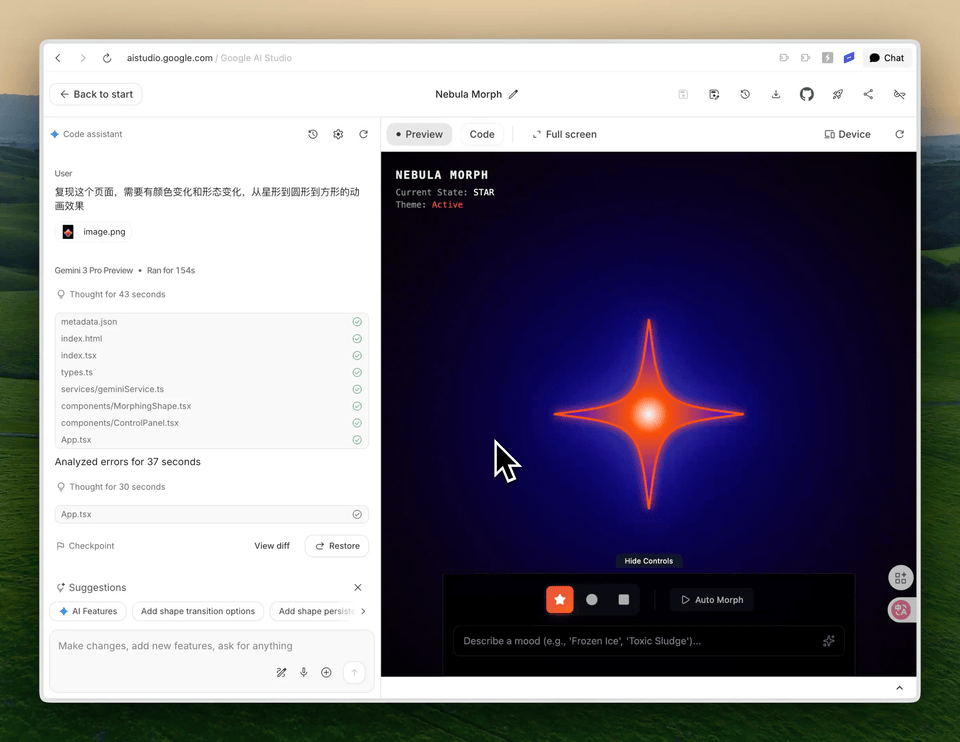This screenshot has width=960, height=742.
Task: Reveal more suggestion chips via chevron
Action: [x=362, y=611]
